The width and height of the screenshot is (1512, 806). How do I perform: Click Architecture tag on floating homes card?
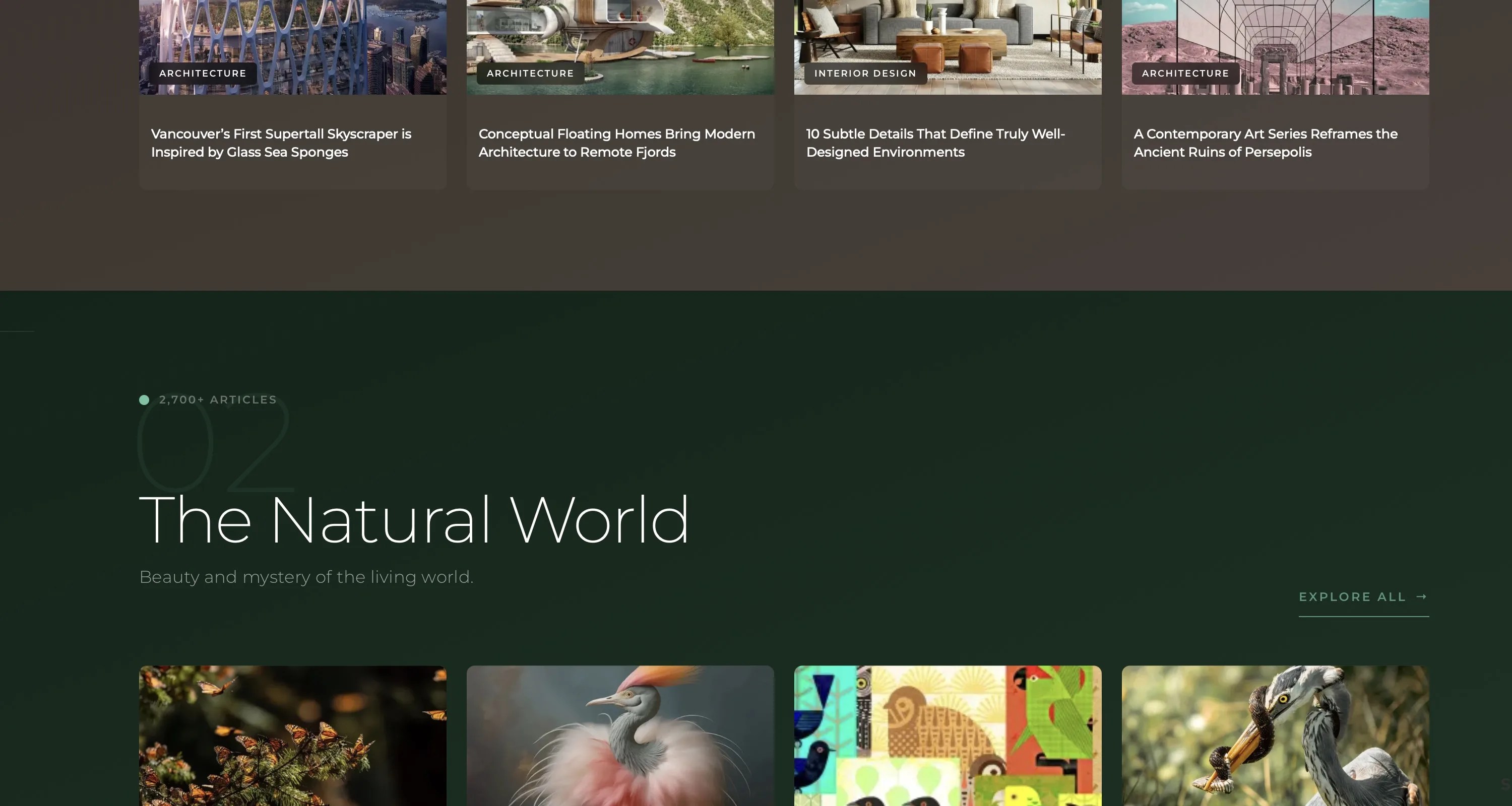(530, 74)
